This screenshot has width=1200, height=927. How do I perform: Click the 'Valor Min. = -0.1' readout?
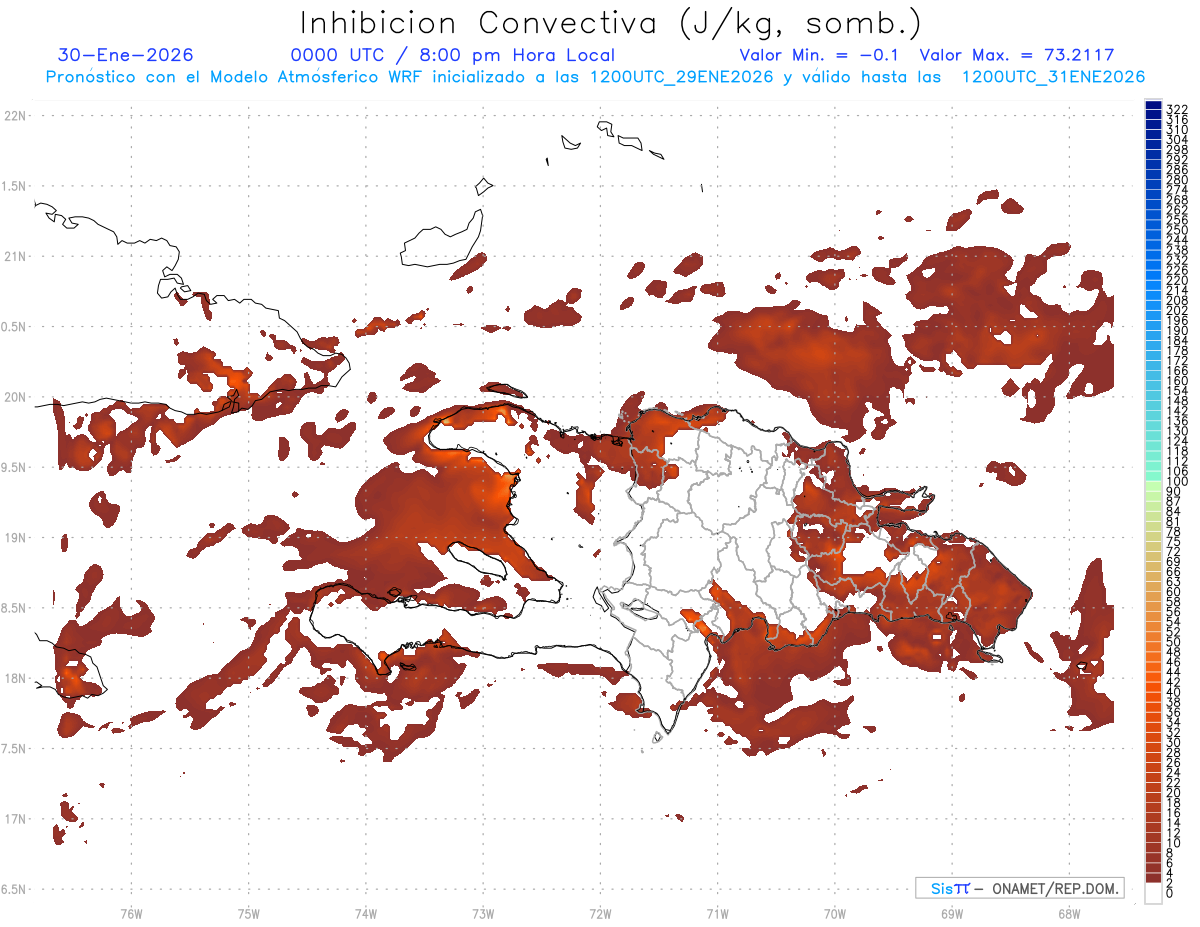tap(818, 55)
